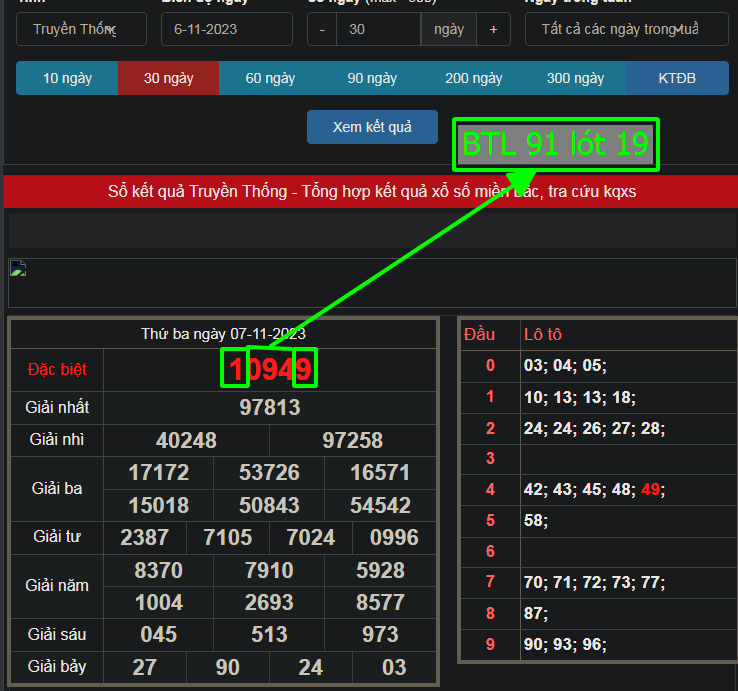Click the Đặc biệt prize number 10949
738x691 pixels.
(270, 370)
